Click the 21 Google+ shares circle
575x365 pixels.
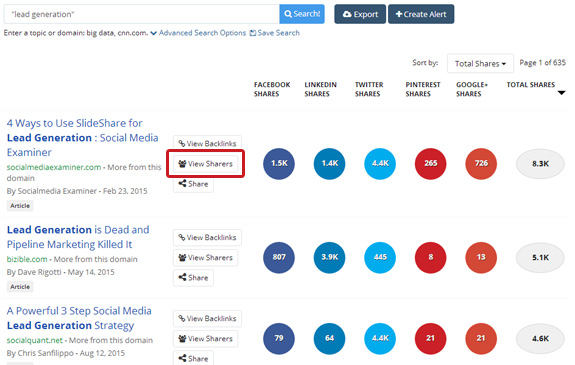pyautogui.click(x=481, y=339)
